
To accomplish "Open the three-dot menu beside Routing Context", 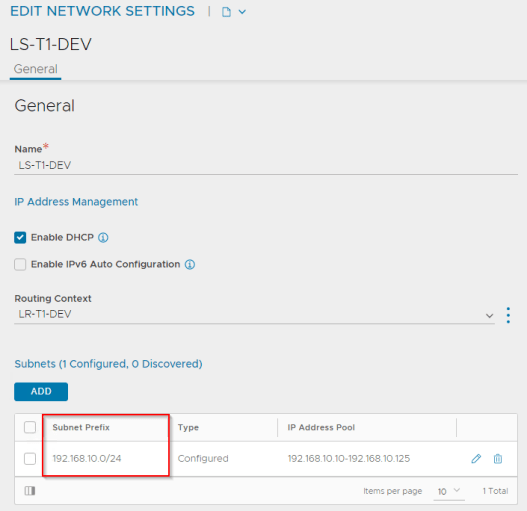I will (x=508, y=315).
